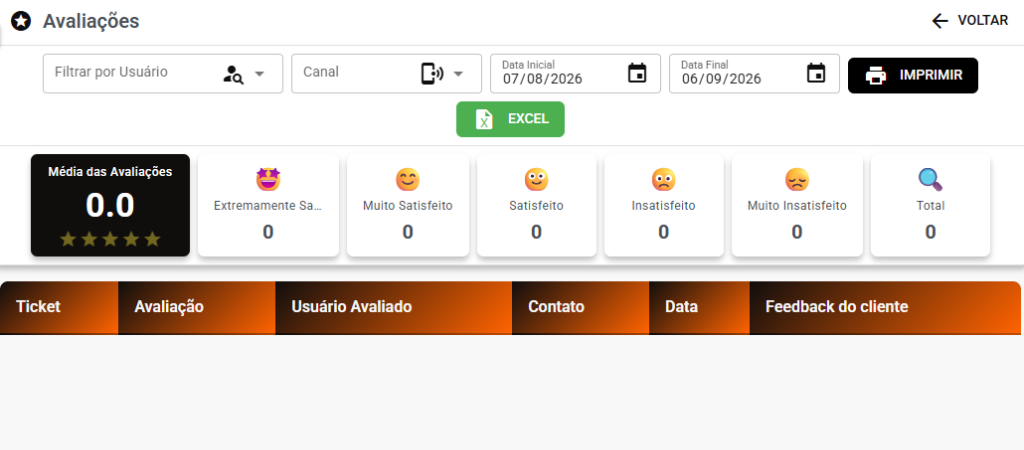
Task: Click the Canal field label
Action: [321, 72]
